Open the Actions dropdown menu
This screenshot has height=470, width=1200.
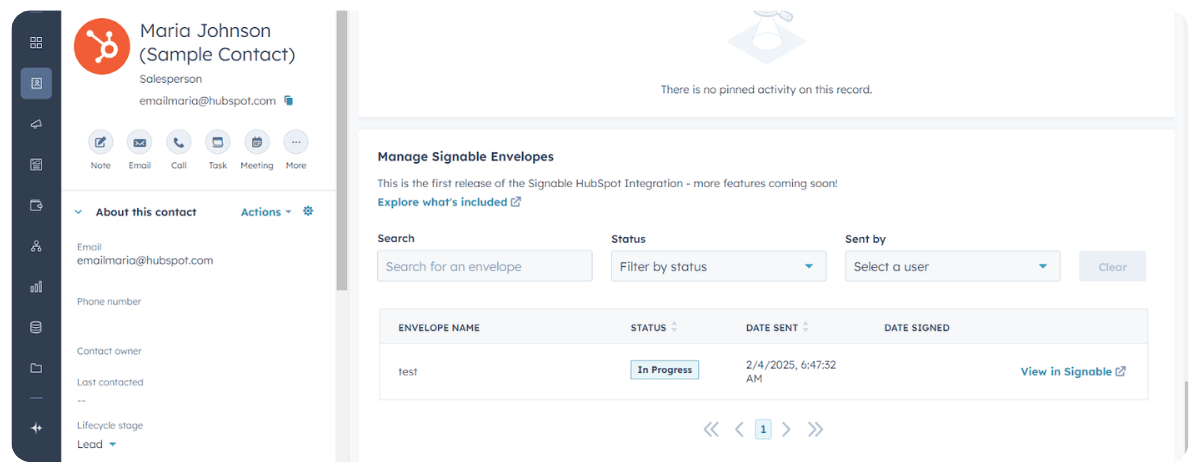(x=266, y=212)
